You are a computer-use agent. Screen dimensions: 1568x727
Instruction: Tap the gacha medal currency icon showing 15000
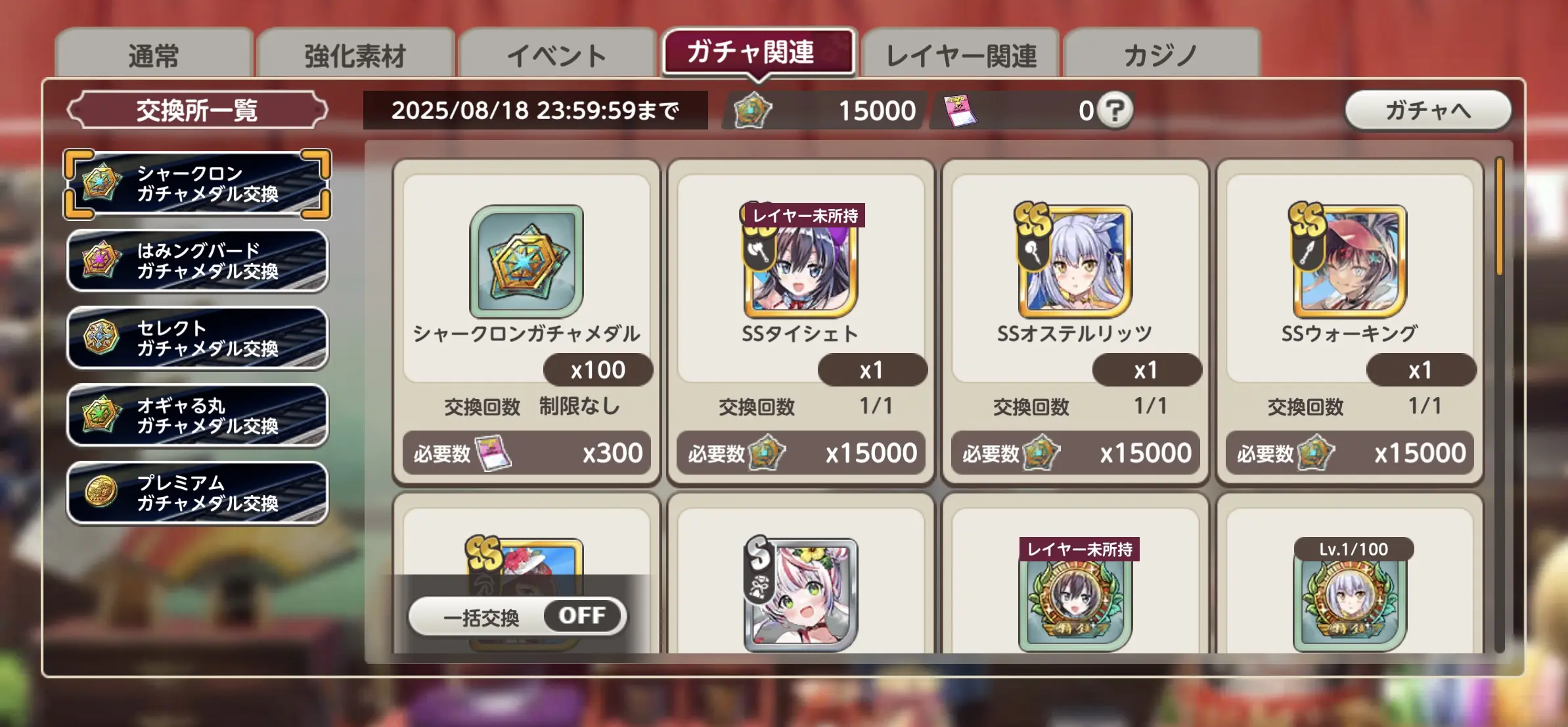coord(753,110)
